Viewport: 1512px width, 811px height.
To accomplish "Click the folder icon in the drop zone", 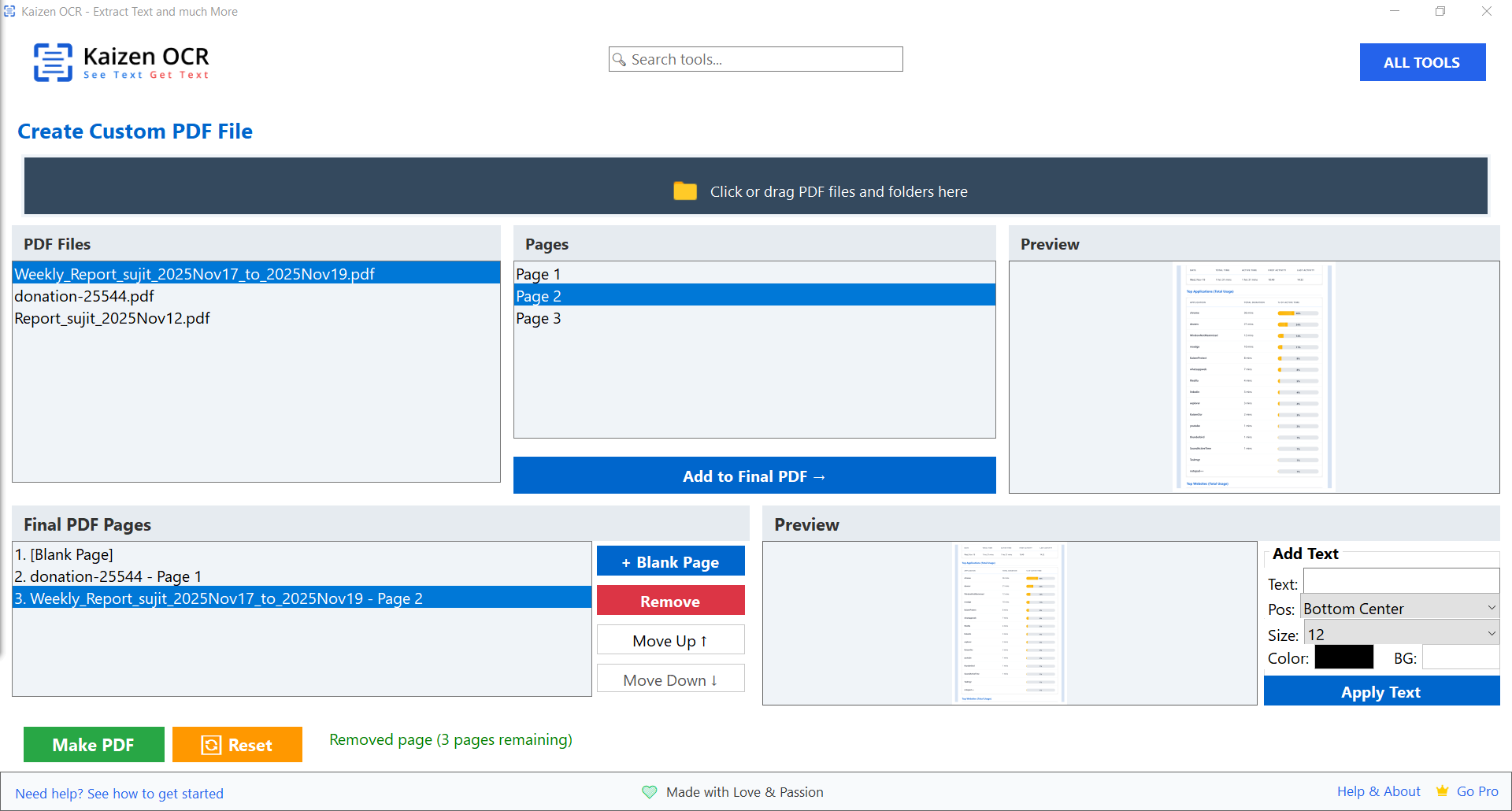I will pos(684,191).
